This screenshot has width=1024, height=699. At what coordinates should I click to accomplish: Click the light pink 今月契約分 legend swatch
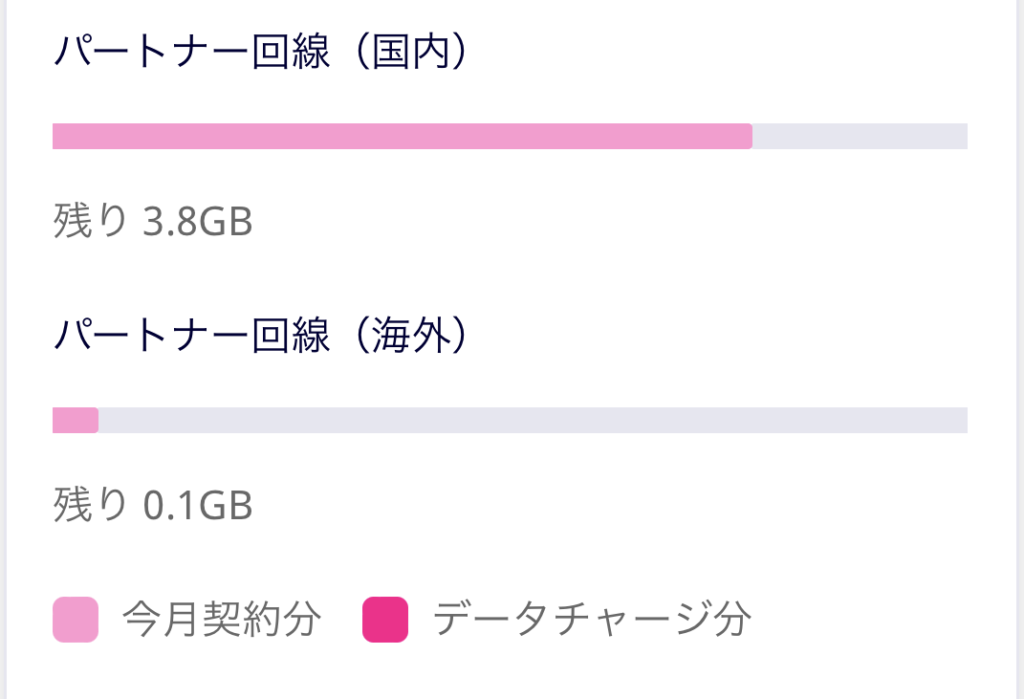pos(75,619)
